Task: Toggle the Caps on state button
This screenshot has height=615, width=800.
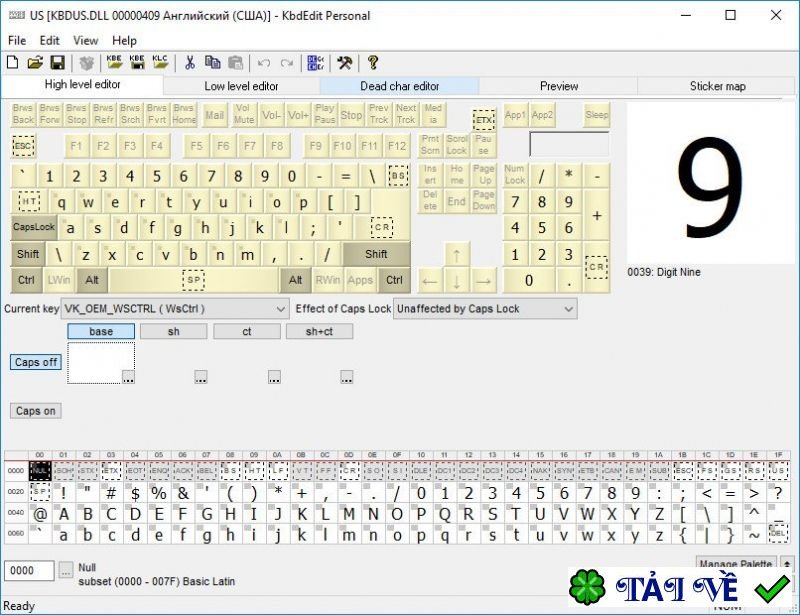Action: 36,411
